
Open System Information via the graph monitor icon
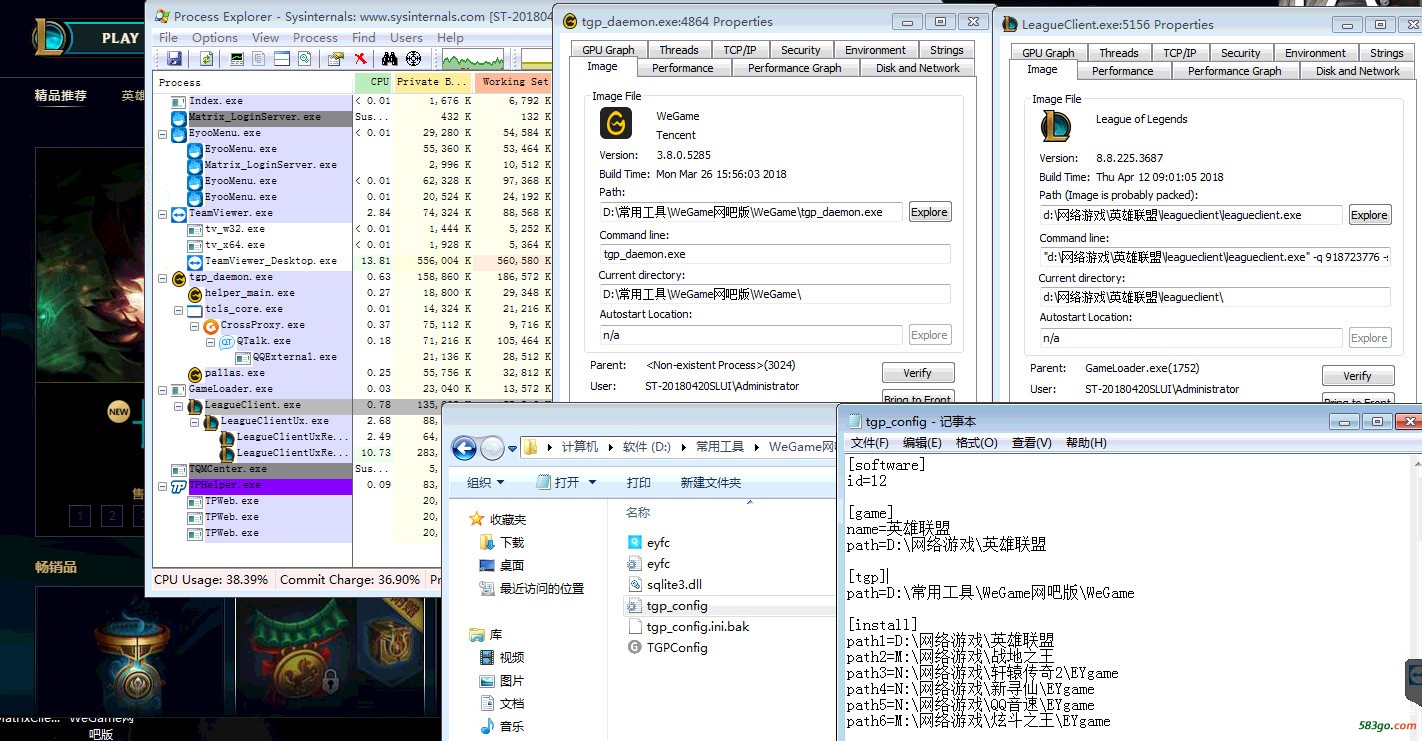237,59
